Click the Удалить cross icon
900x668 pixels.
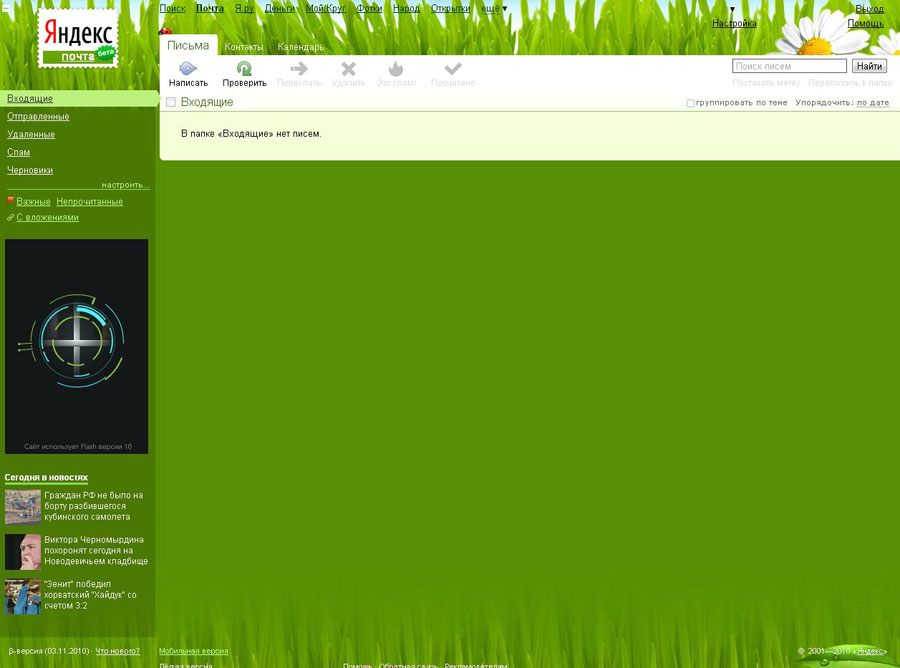click(348, 69)
